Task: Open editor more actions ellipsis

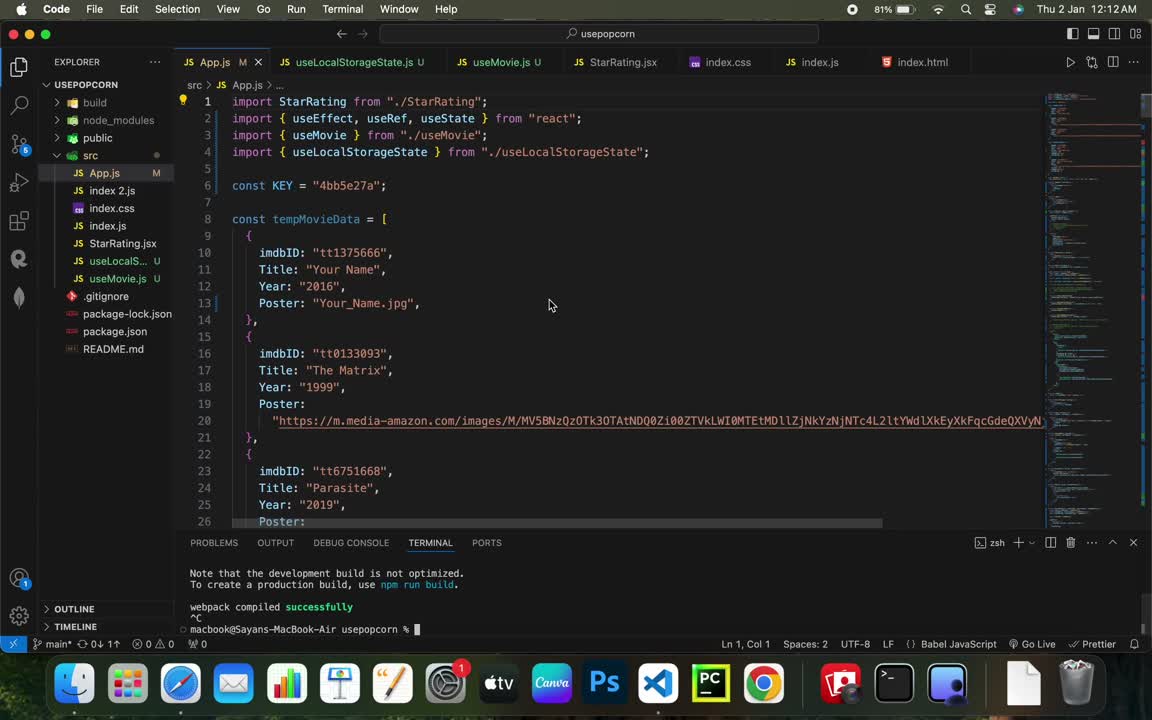Action: [x=1134, y=62]
